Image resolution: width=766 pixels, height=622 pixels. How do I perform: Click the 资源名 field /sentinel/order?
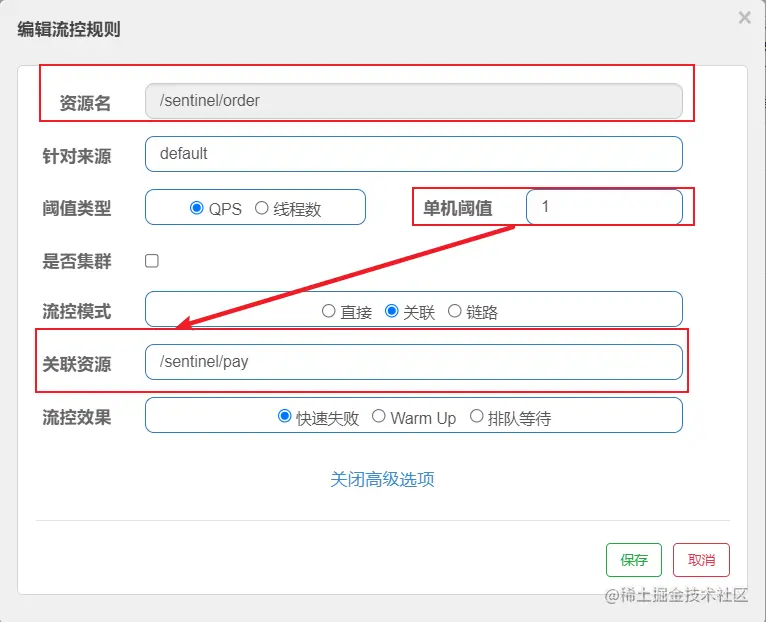point(414,101)
